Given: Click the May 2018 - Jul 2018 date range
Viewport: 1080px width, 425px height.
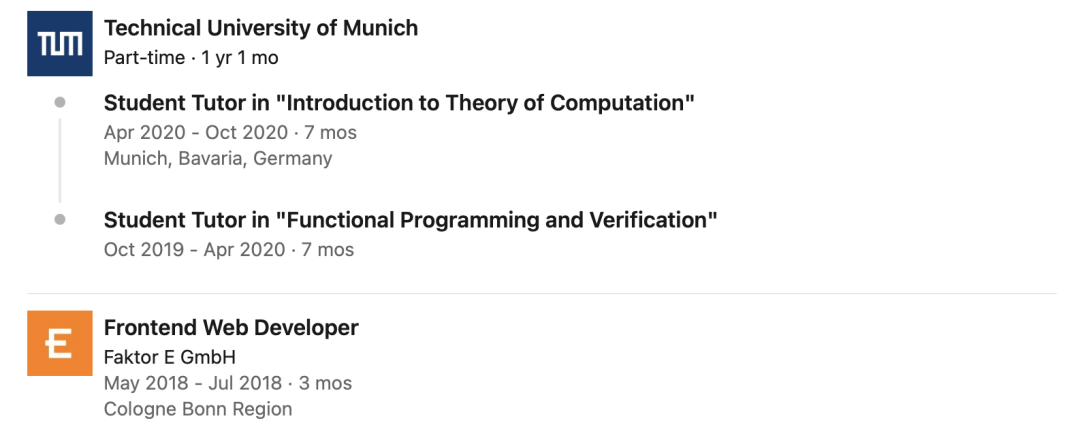Looking at the screenshot, I should pos(193,383).
